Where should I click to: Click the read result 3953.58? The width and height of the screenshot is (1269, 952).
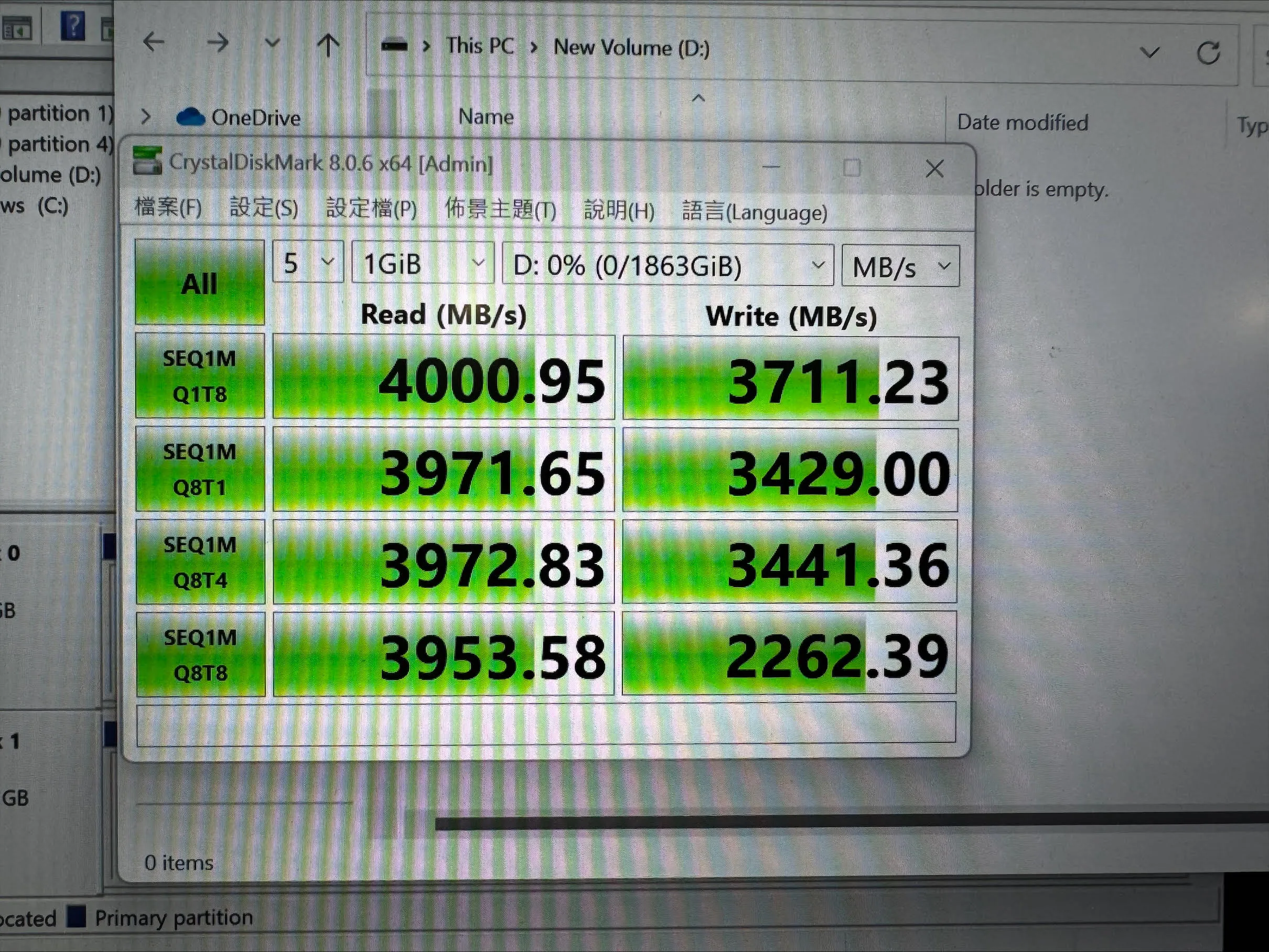[x=444, y=654]
